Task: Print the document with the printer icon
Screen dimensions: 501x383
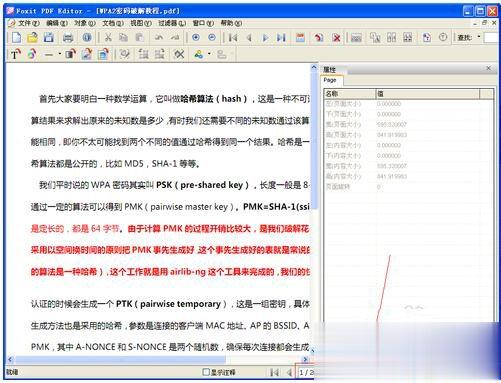Action: (68, 38)
